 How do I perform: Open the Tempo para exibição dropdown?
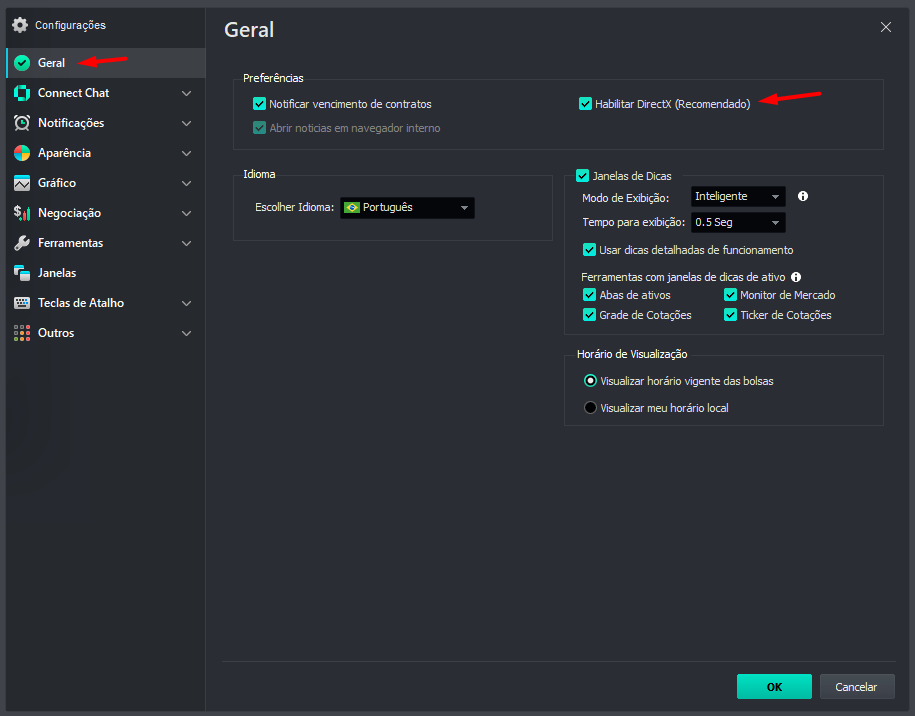pyautogui.click(x=738, y=222)
